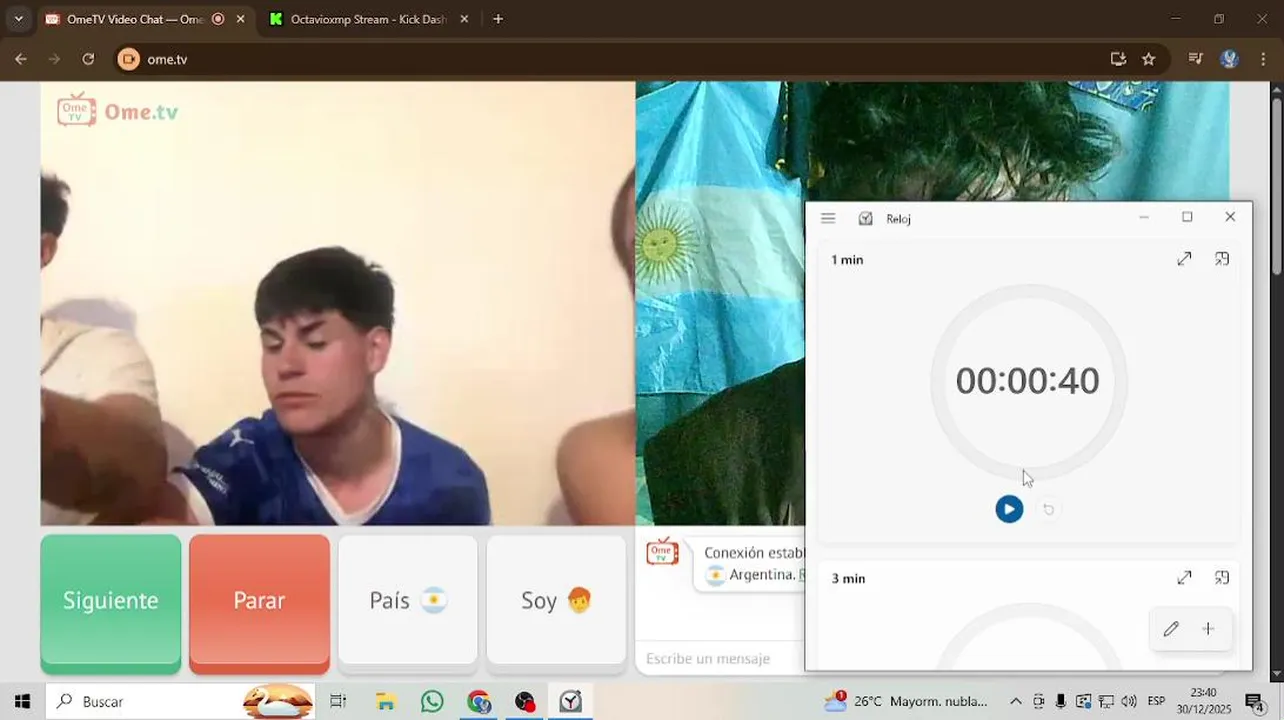Click the '1 min' timer label
This screenshot has height=720, width=1284.
click(x=847, y=260)
